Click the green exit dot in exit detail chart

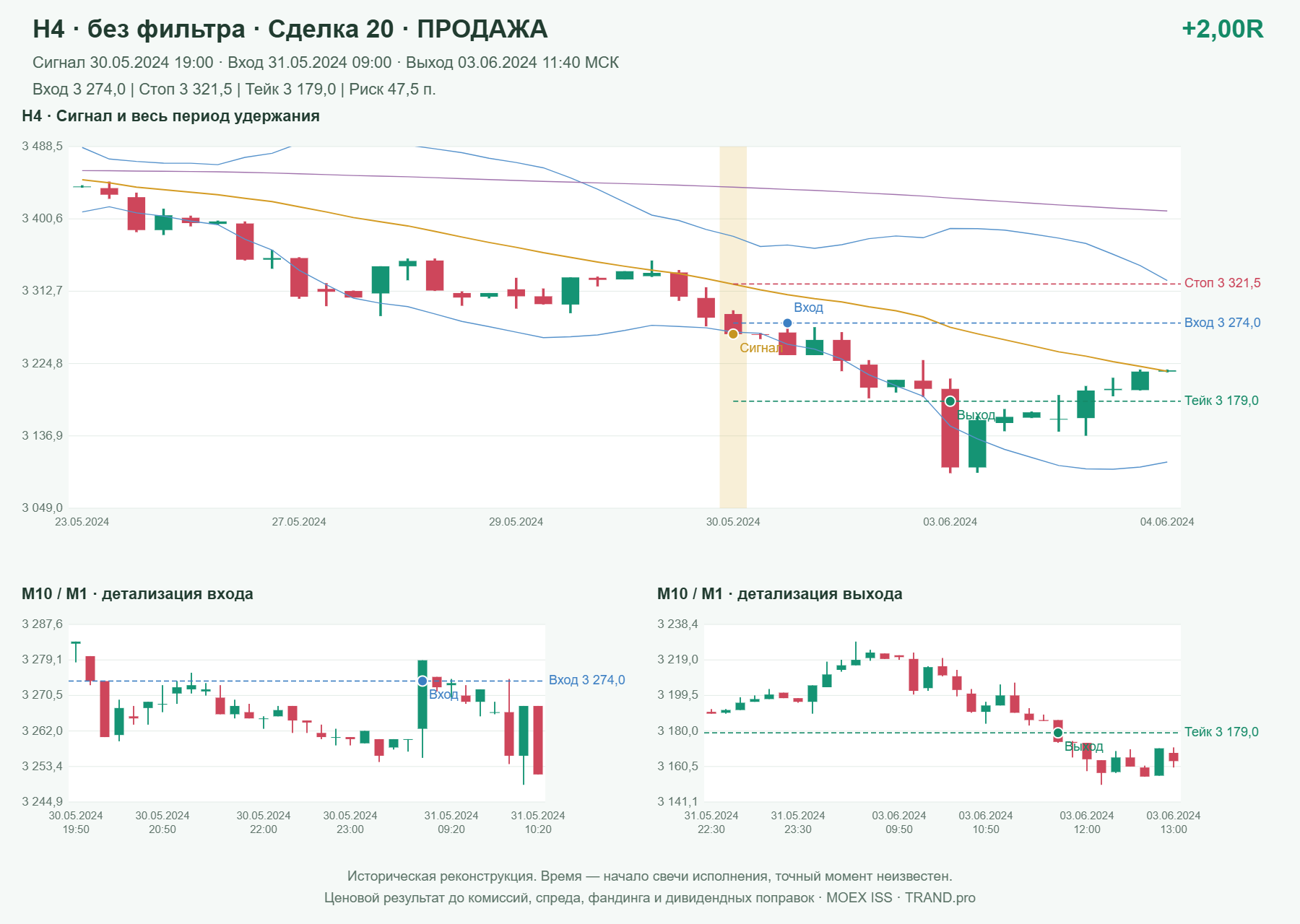1058,733
